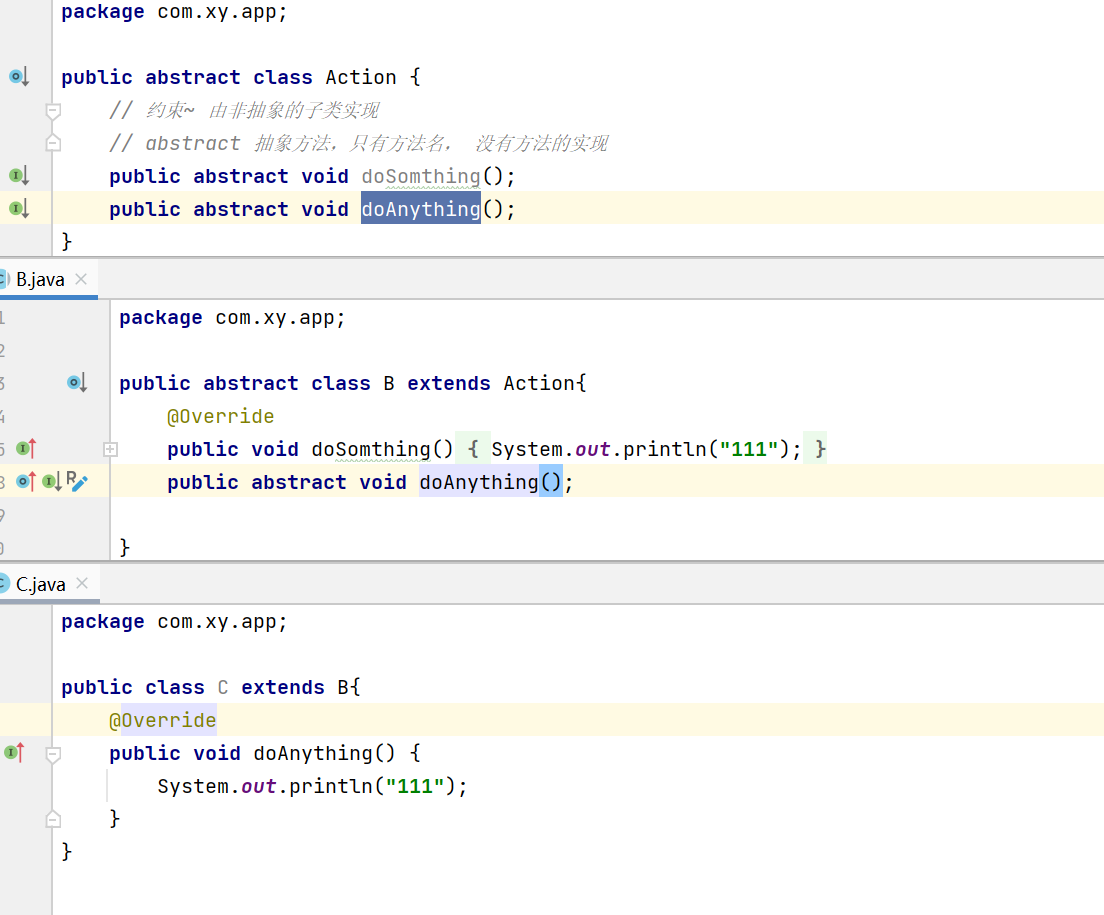Select the B.java editor tab
Screen dimensions: 1104x915
coord(40,279)
